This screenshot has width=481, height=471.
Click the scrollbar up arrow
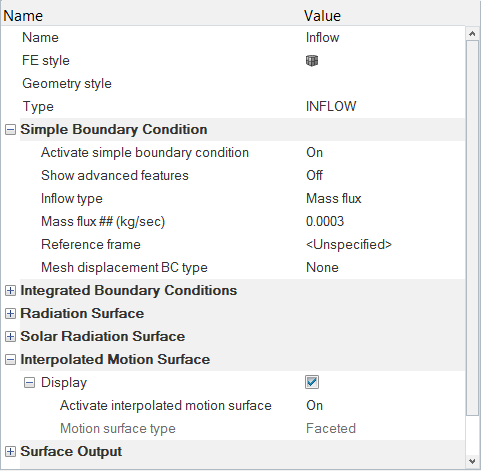472,34
